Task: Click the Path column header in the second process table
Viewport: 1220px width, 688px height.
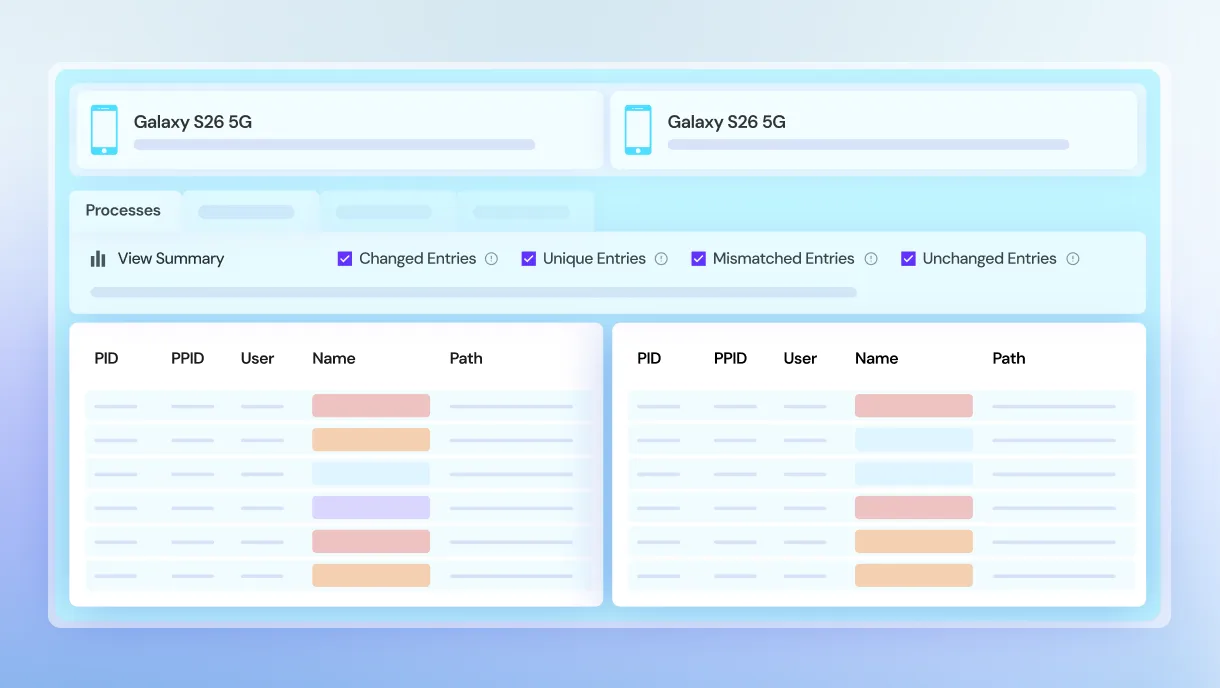Action: (x=1009, y=358)
